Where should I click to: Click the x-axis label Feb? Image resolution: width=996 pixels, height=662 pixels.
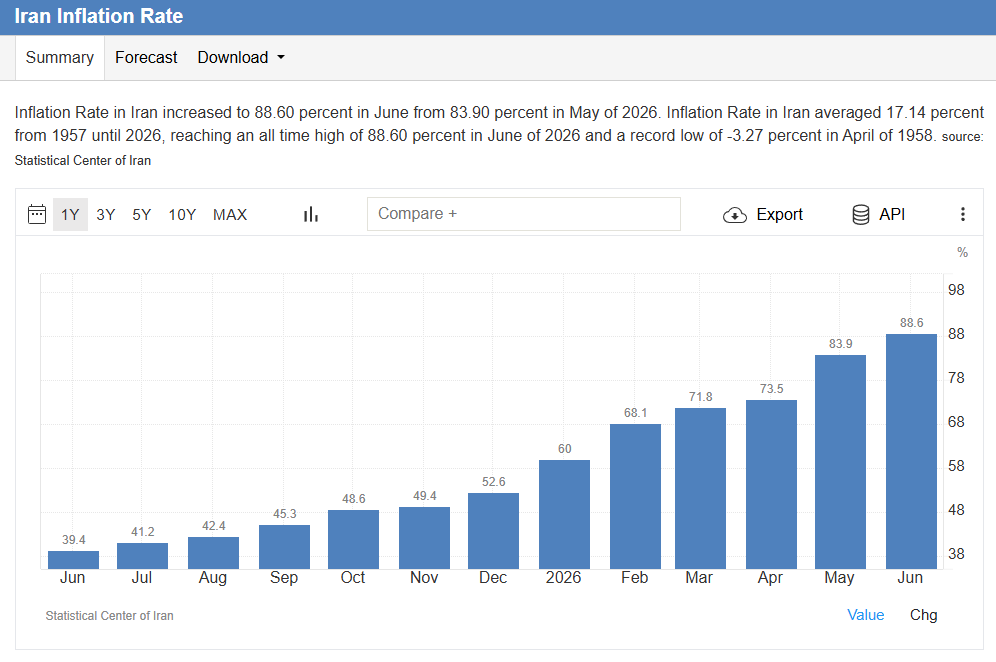click(635, 578)
